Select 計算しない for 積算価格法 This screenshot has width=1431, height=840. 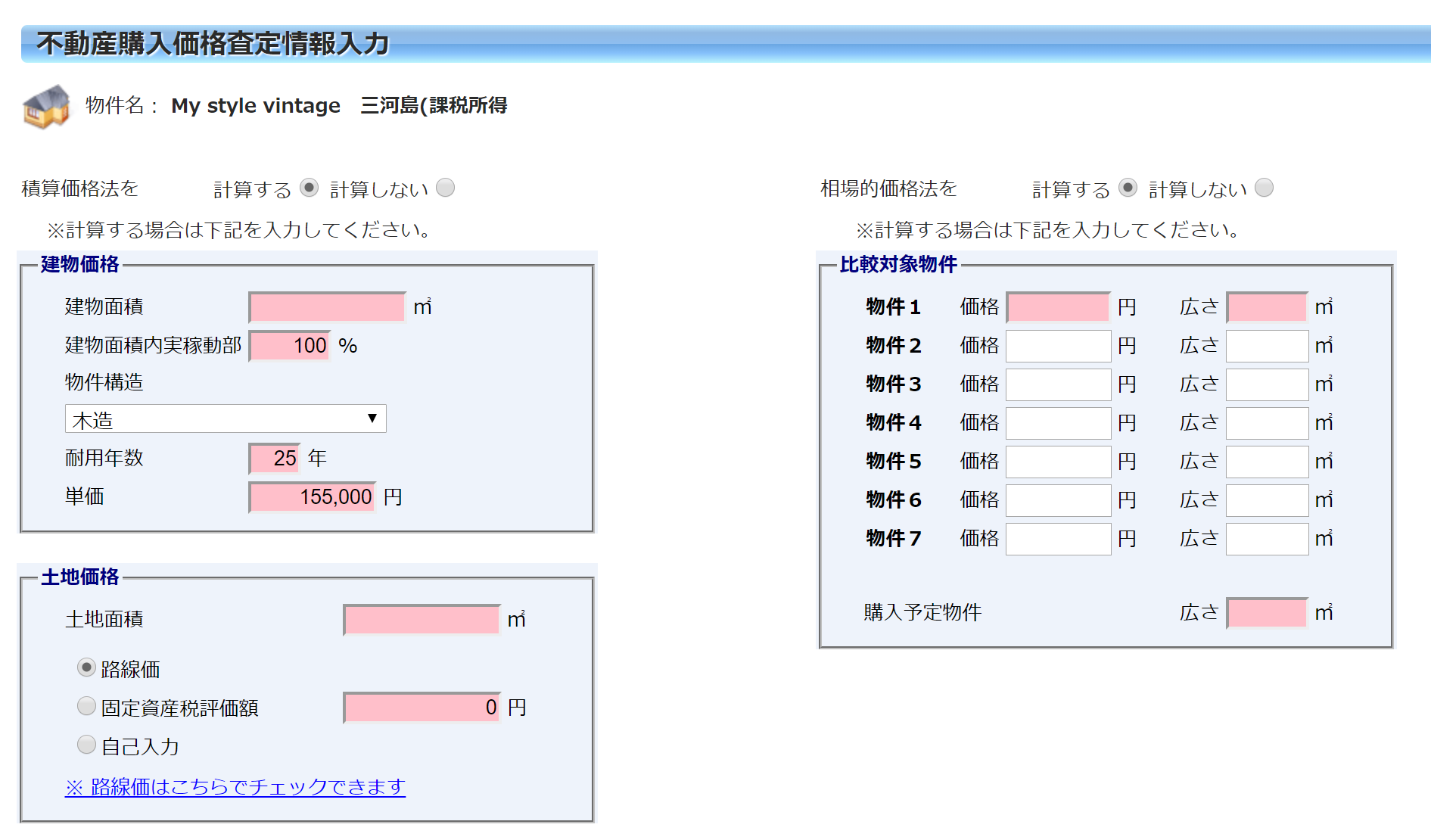click(x=446, y=188)
